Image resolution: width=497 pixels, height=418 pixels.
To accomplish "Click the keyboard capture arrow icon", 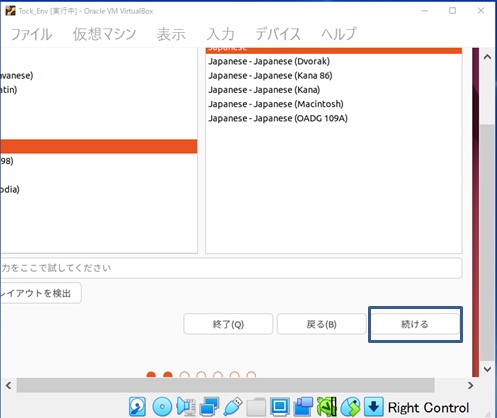I will coord(374,407).
